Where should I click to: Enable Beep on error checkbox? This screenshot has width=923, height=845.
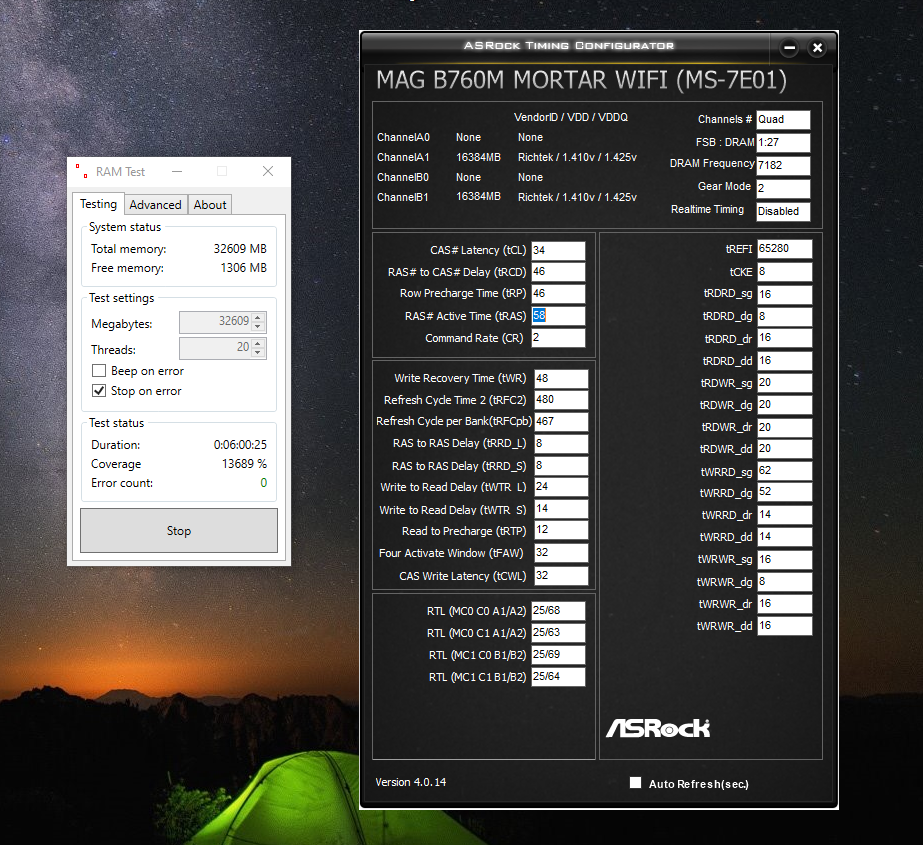coord(99,371)
